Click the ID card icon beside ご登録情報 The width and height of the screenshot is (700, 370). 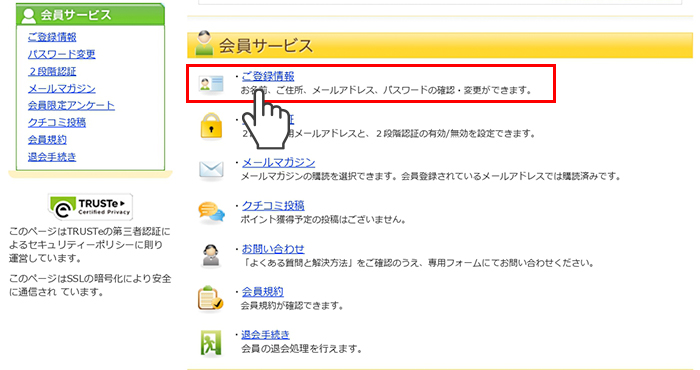click(211, 83)
